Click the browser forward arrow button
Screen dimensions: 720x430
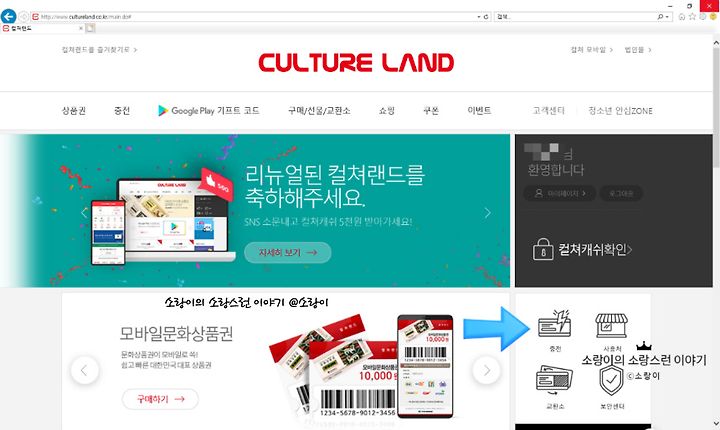pyautogui.click(x=24, y=17)
